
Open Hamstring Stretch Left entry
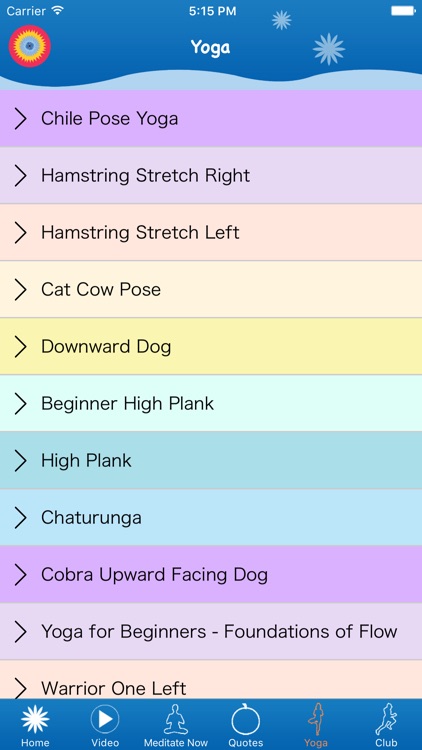pyautogui.click(x=211, y=232)
